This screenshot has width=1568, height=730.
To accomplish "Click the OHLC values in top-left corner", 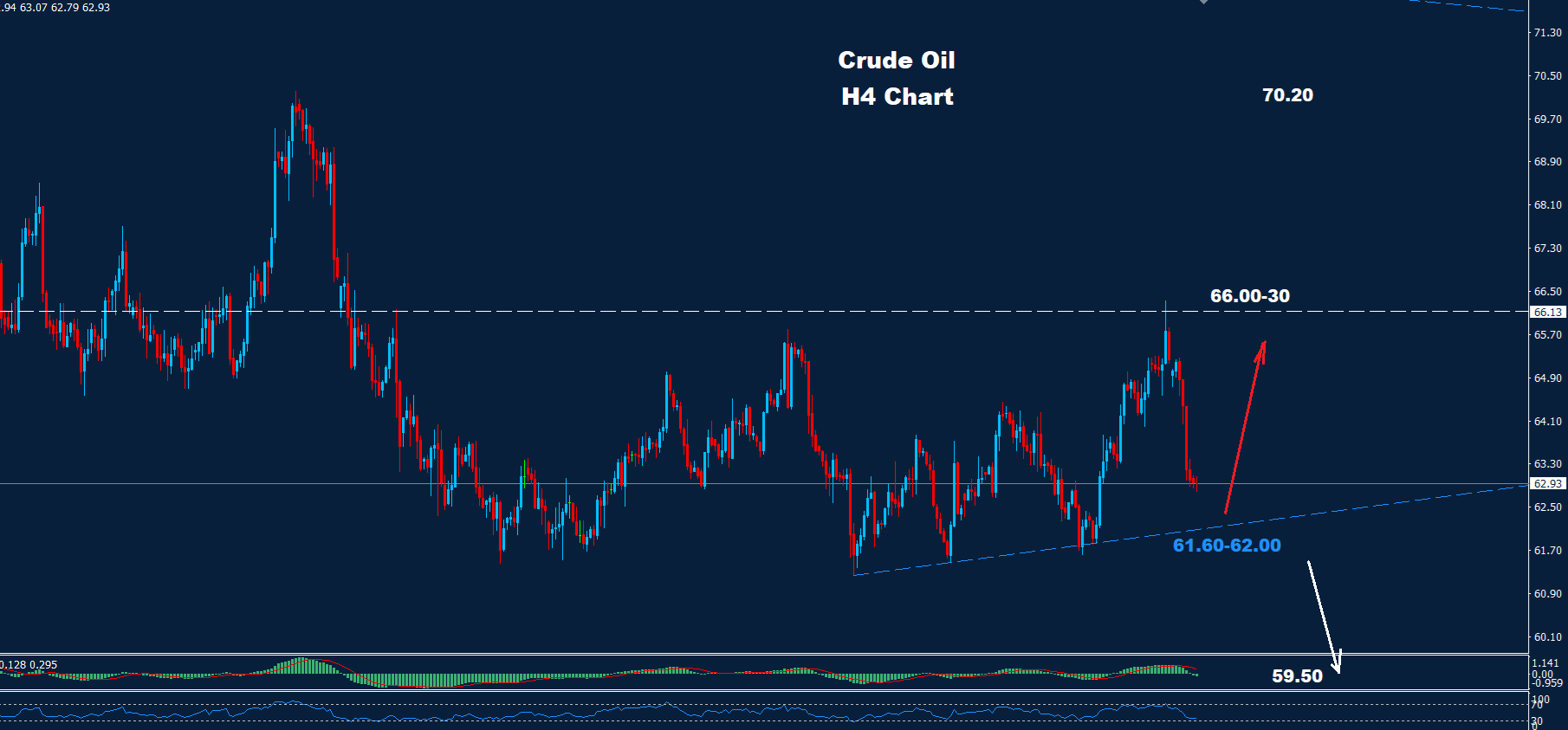I will (55, 8).
